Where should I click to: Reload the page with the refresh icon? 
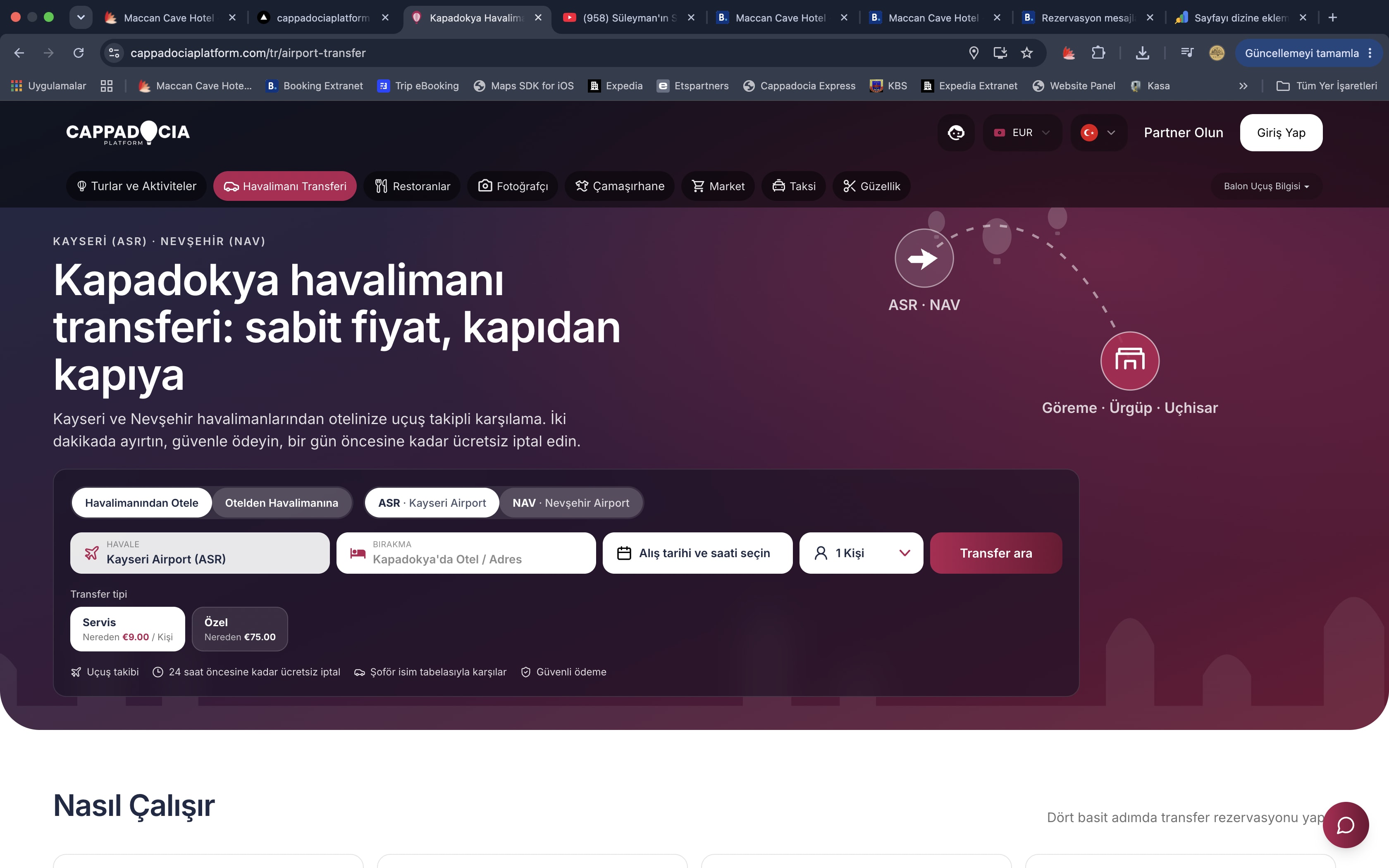[x=79, y=53]
